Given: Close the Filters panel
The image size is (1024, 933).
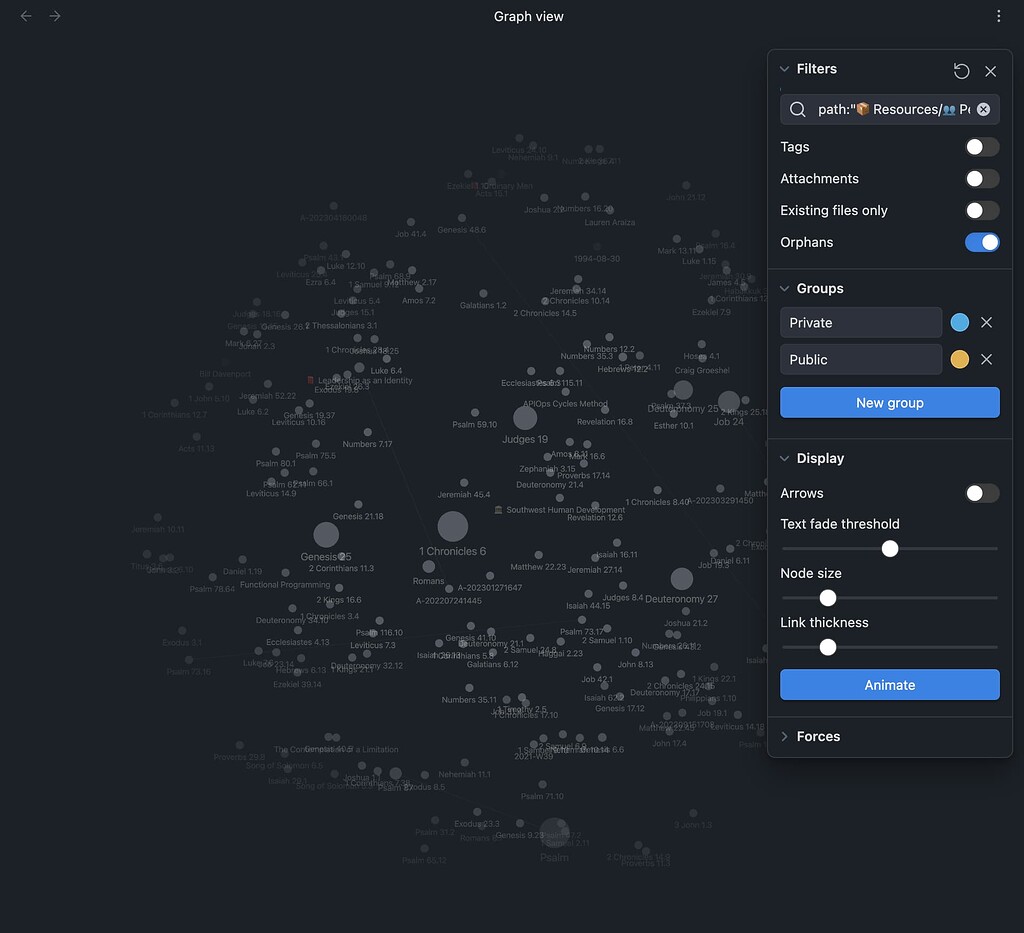Looking at the screenshot, I should coord(990,71).
